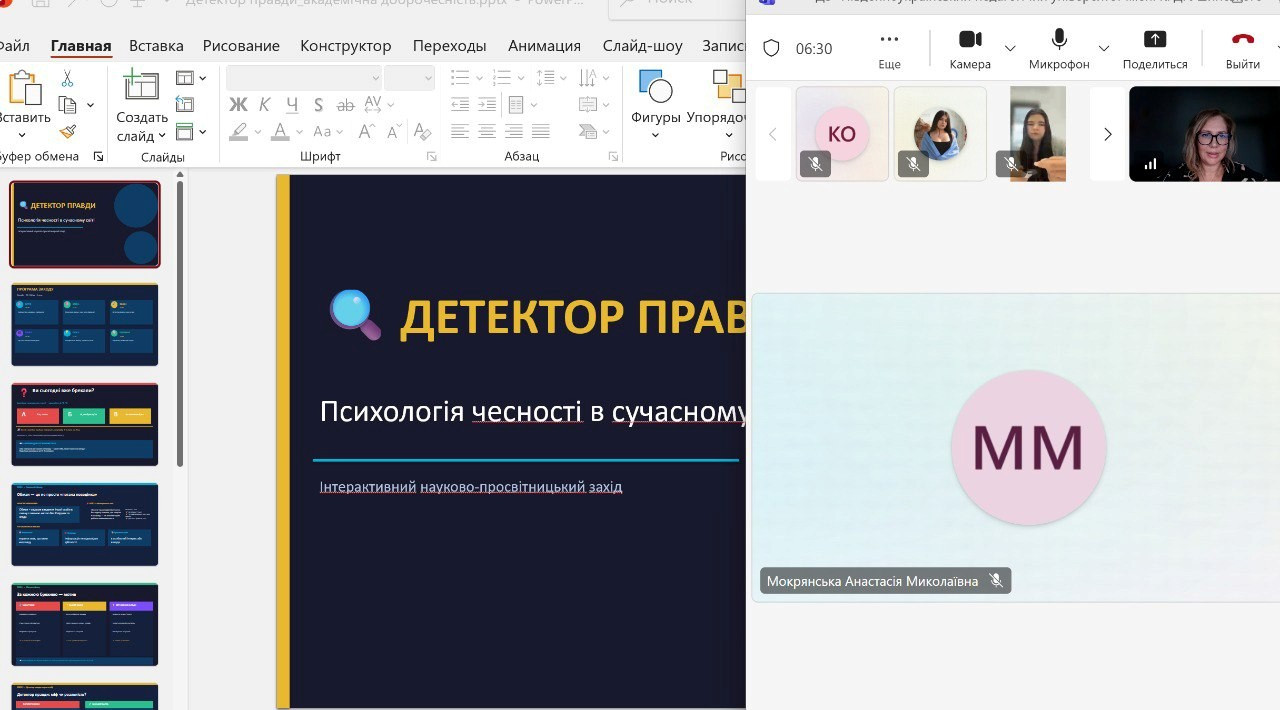Expand the dropdown arrow next to Microphone
Viewport: 1280px width, 710px height.
[x=1104, y=48]
